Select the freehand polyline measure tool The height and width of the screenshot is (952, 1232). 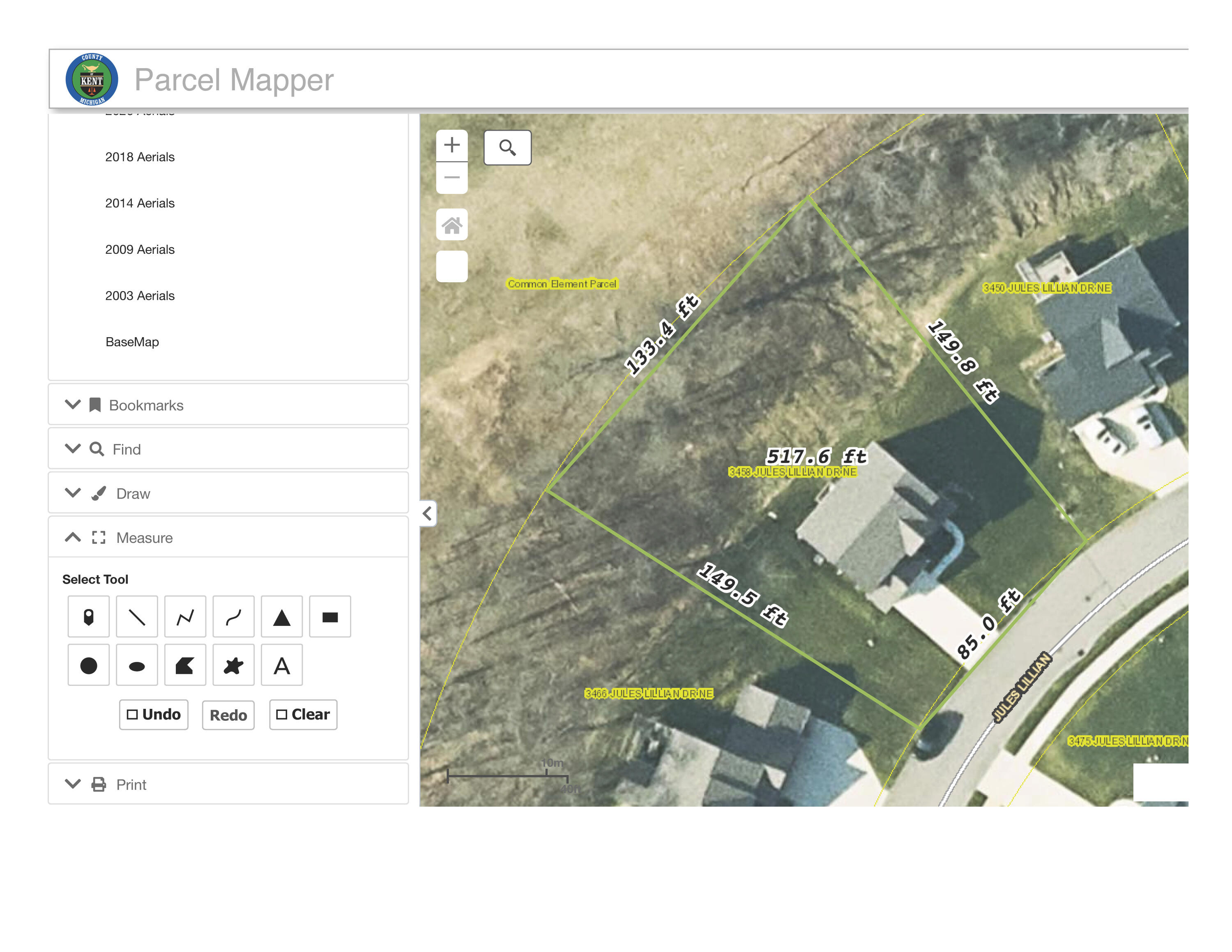point(233,616)
